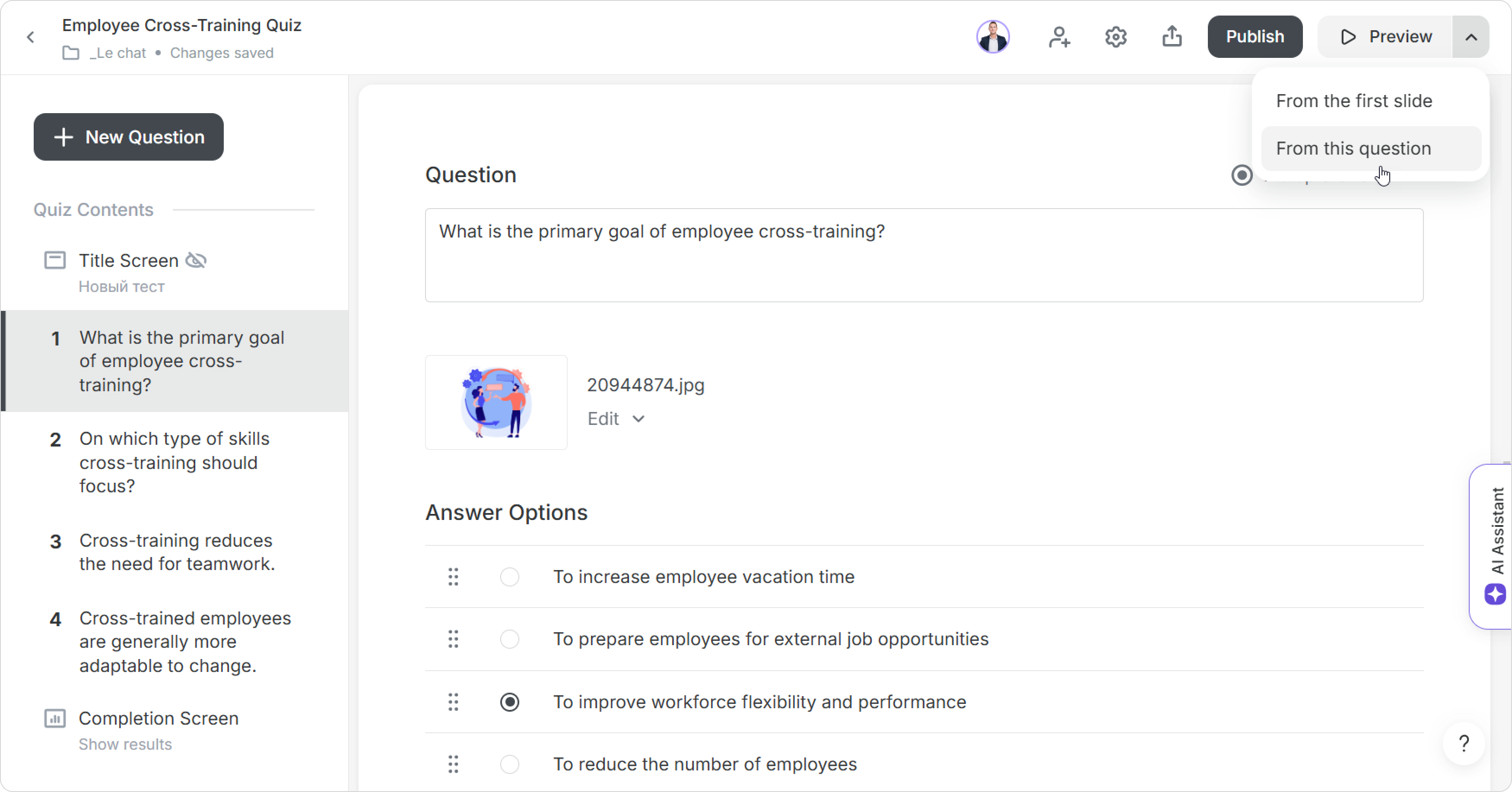Open the user profile avatar
Screen dimensions: 1512x792
993,37
